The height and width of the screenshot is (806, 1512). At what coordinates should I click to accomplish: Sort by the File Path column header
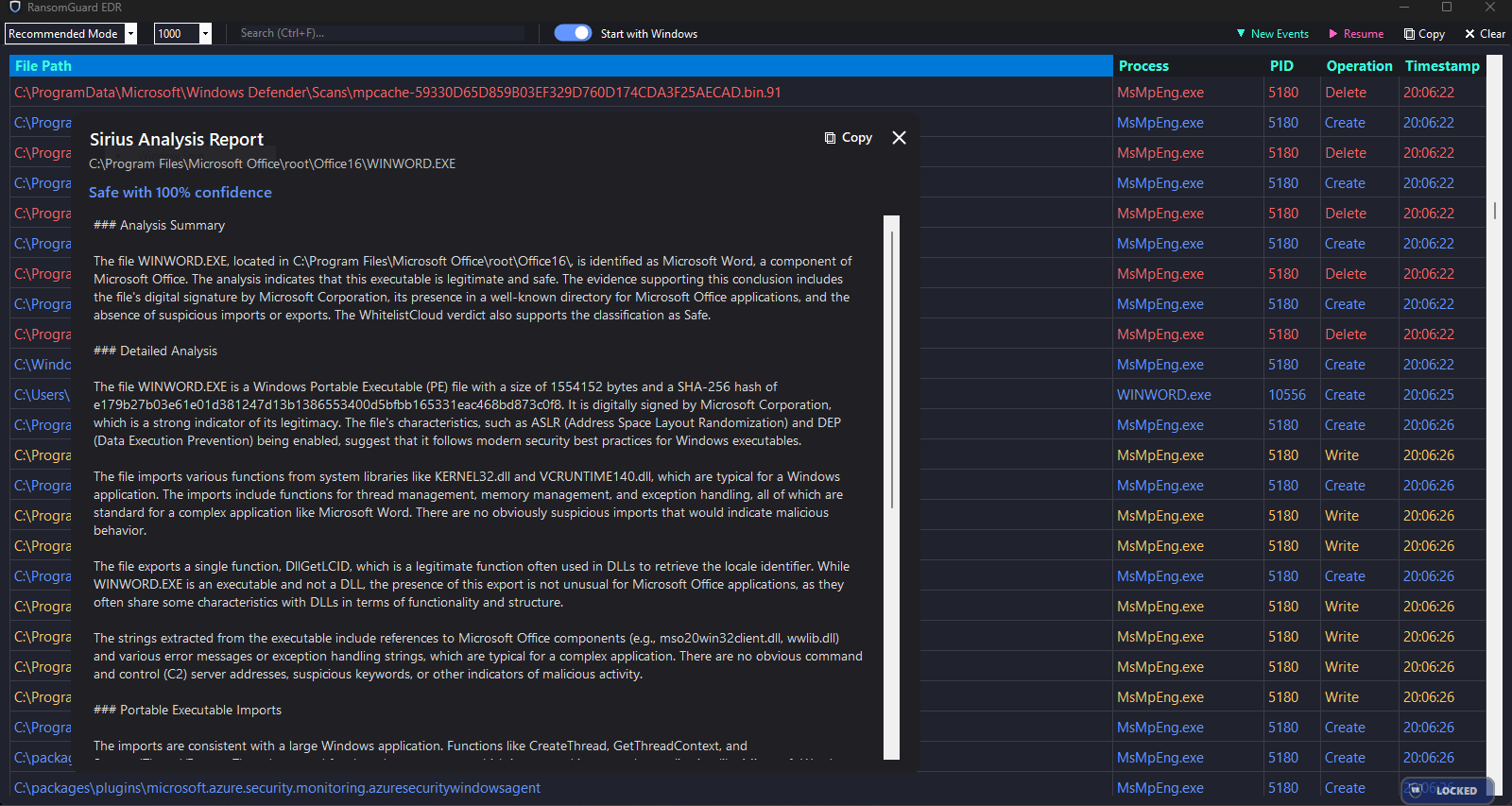pos(561,66)
